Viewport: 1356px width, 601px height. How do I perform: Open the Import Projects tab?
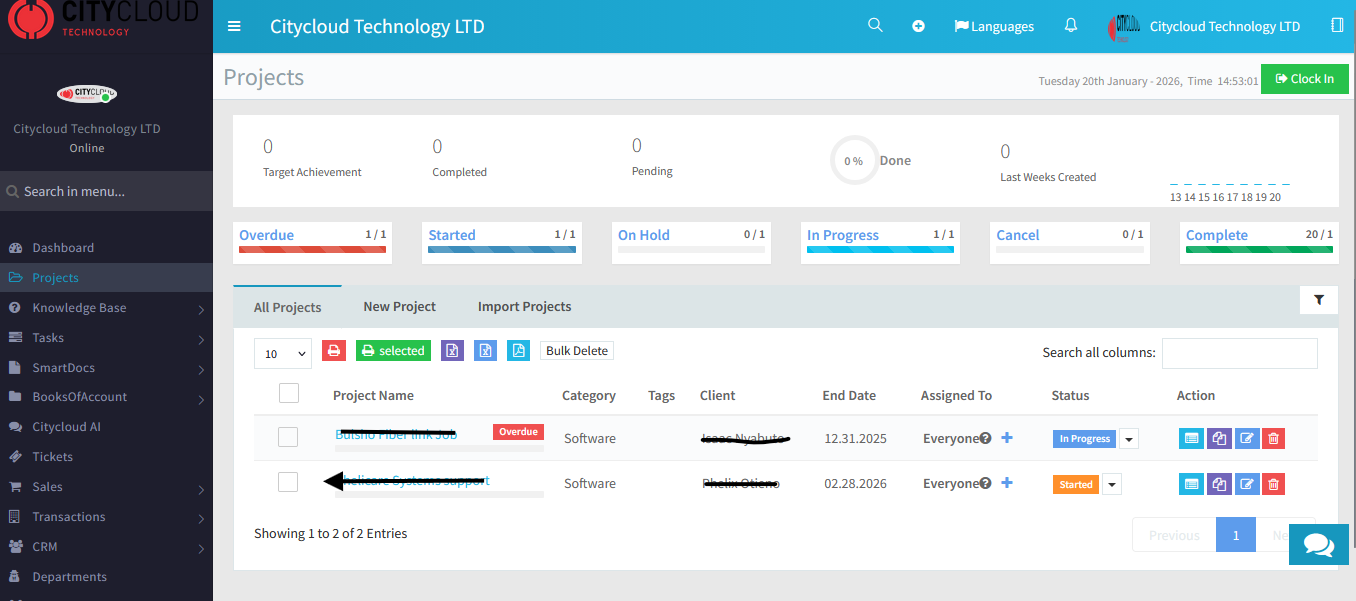point(525,306)
